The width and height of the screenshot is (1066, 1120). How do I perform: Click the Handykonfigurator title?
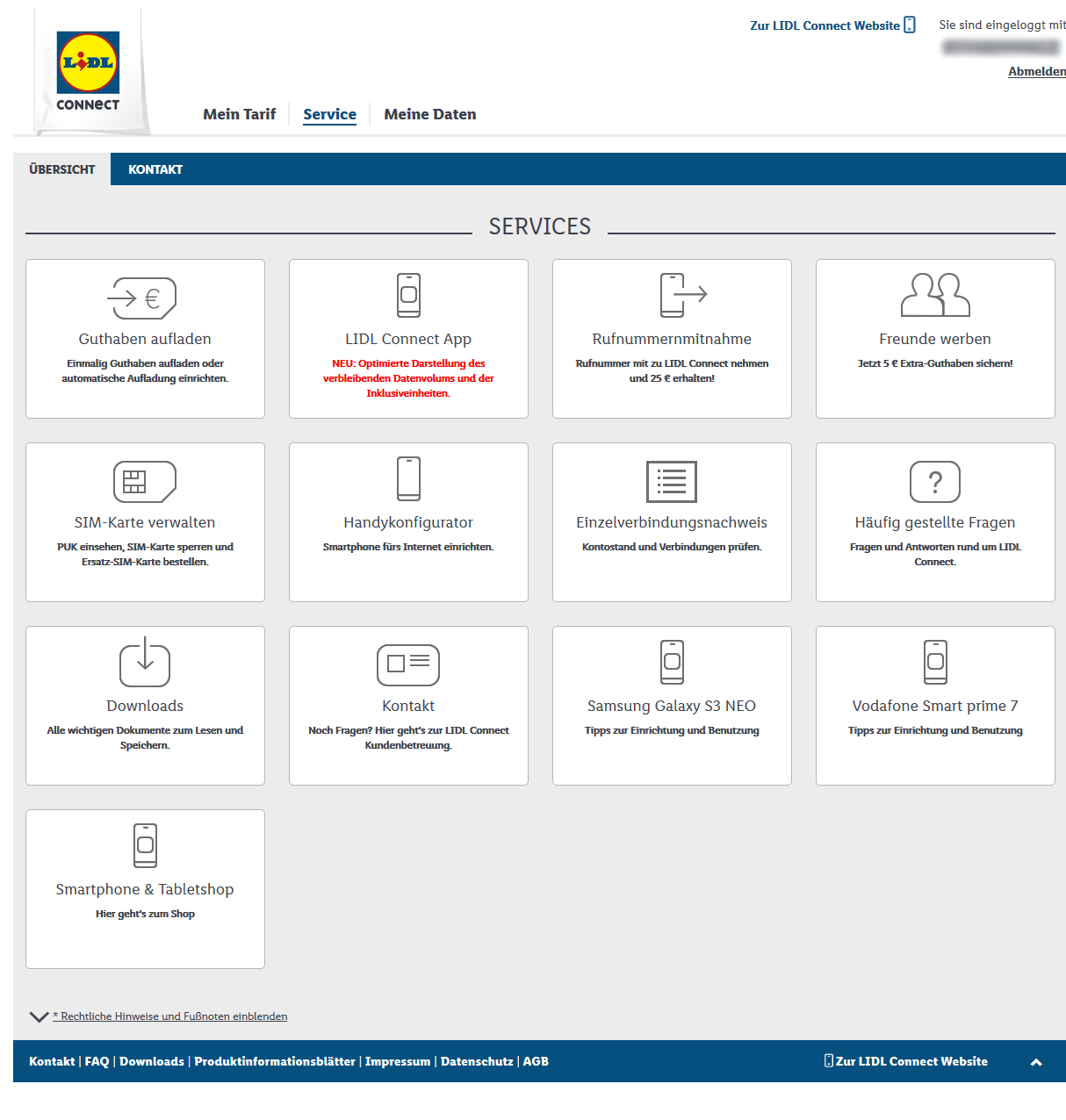(x=408, y=522)
